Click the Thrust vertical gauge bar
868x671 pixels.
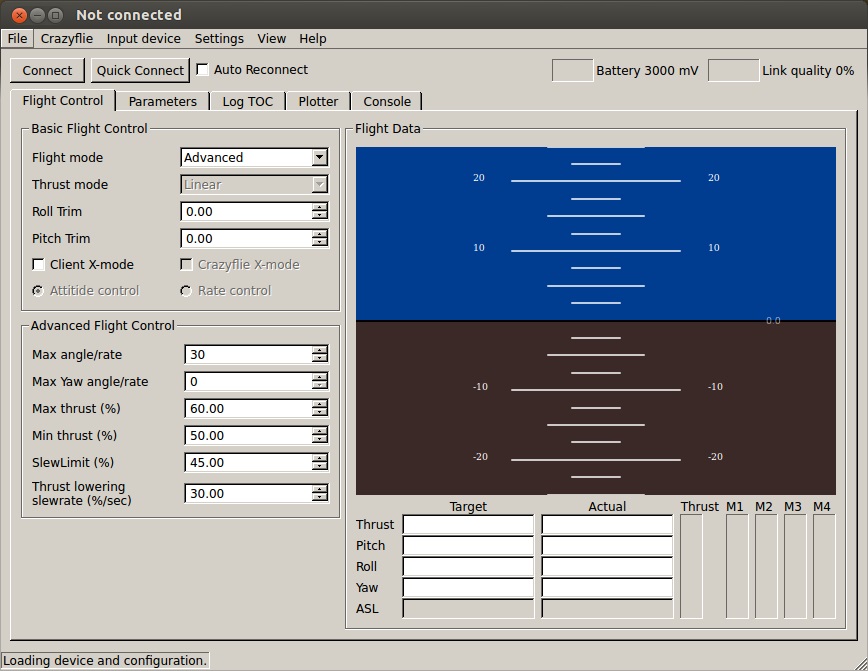[691, 566]
